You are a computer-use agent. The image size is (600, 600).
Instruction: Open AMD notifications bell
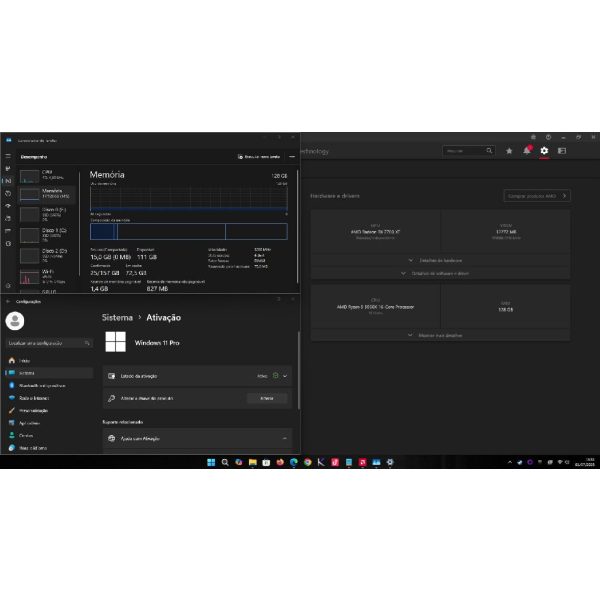point(526,151)
